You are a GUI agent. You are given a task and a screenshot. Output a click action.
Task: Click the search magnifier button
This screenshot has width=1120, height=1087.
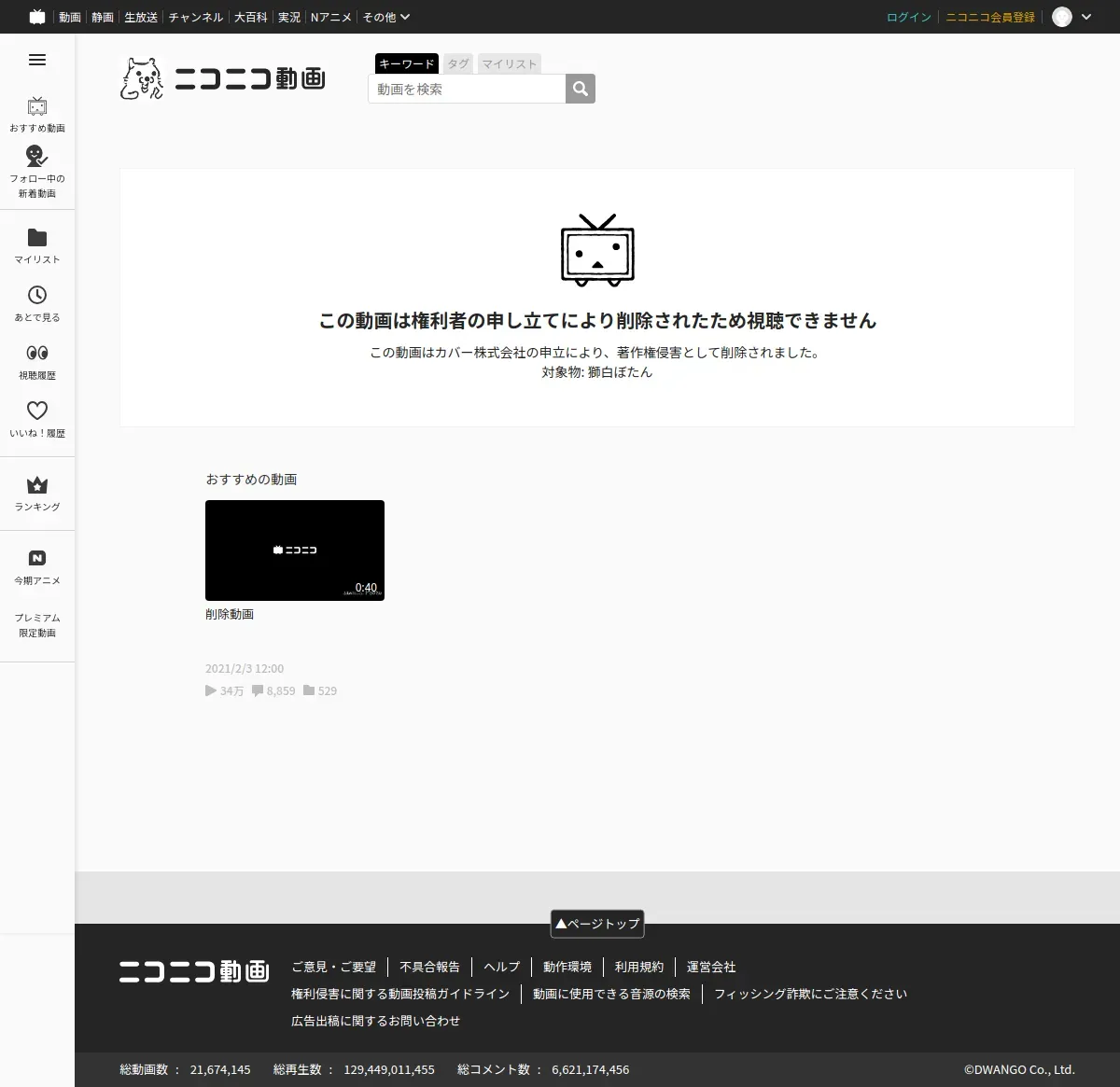581,89
